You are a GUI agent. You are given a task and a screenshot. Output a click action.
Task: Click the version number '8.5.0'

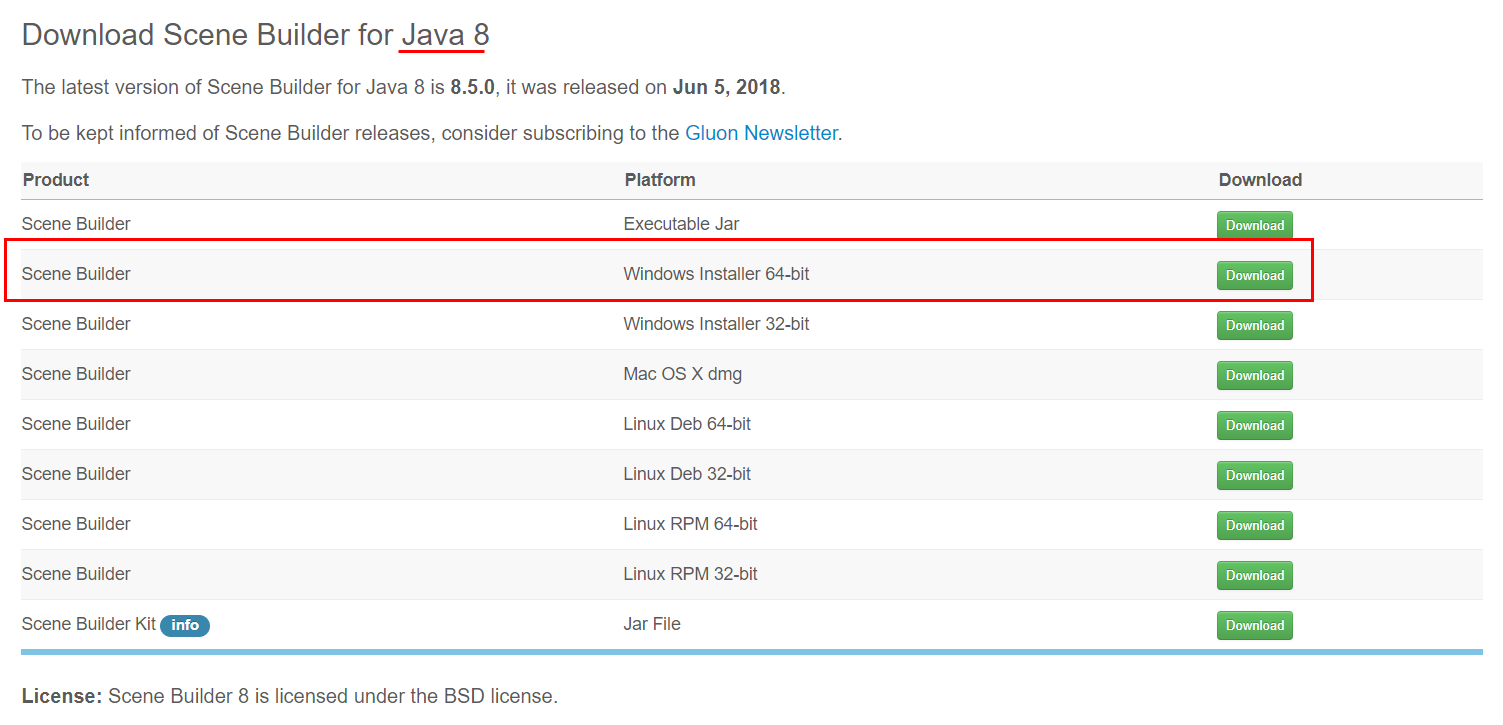(472, 87)
